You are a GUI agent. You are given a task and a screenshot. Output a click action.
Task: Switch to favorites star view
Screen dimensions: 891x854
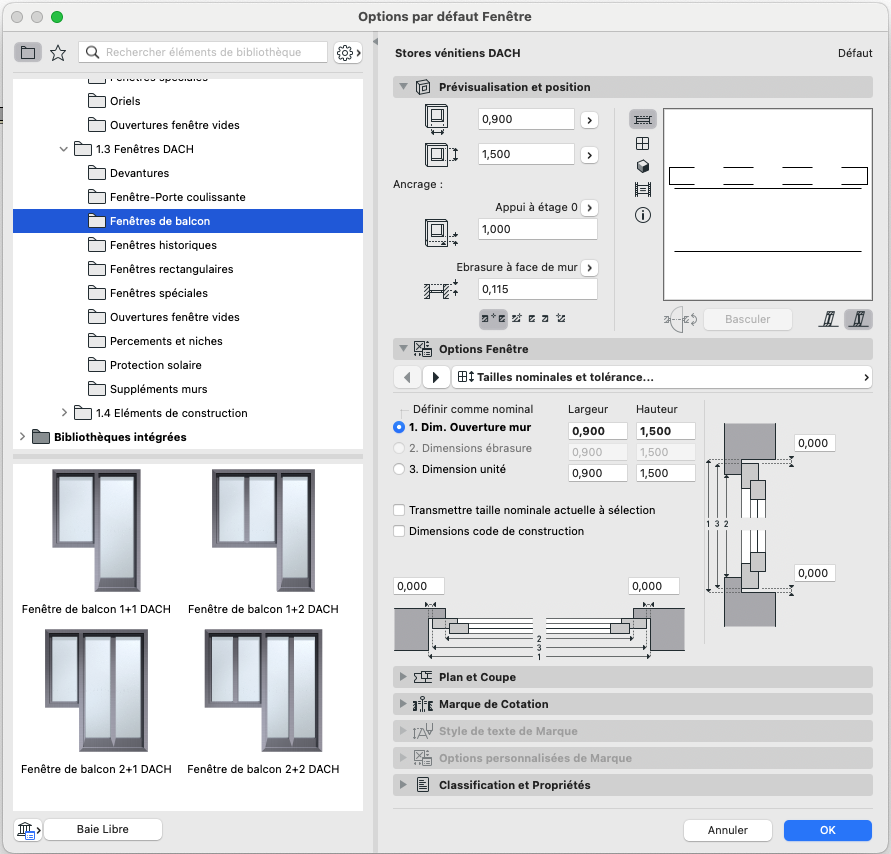(x=58, y=53)
